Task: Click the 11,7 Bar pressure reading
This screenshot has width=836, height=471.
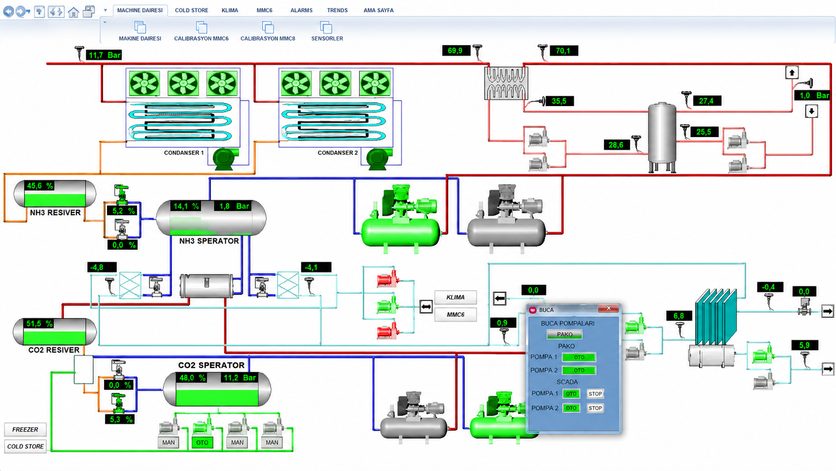Action: coord(104,55)
